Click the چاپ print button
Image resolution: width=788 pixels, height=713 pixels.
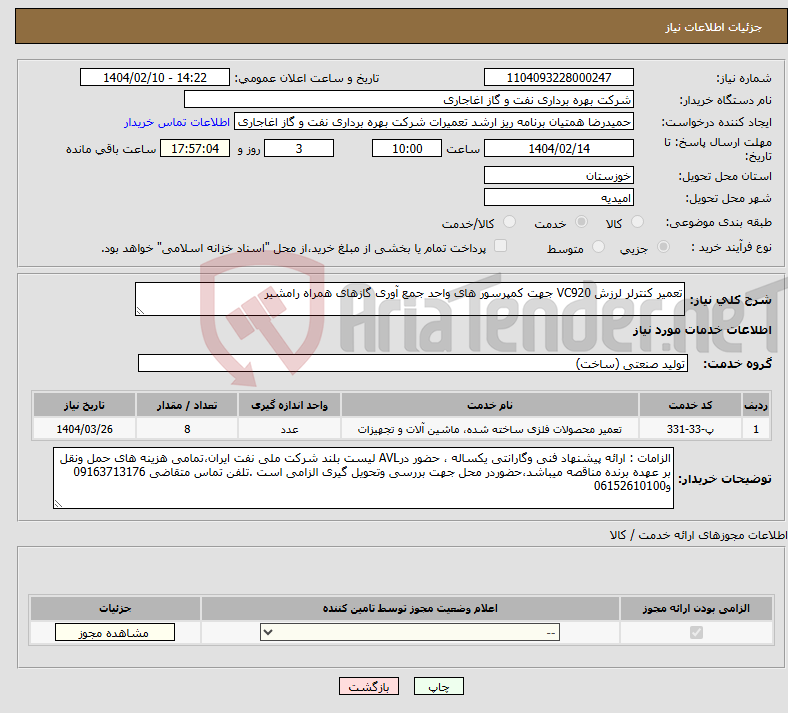coord(439,686)
